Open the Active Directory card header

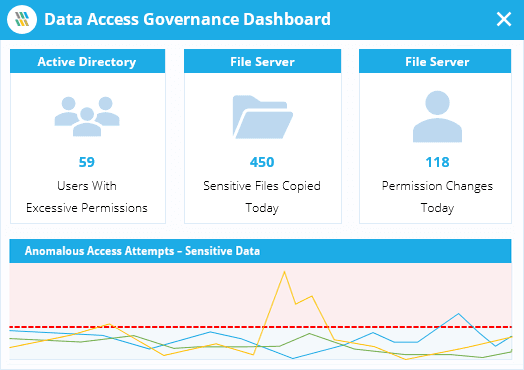88,61
